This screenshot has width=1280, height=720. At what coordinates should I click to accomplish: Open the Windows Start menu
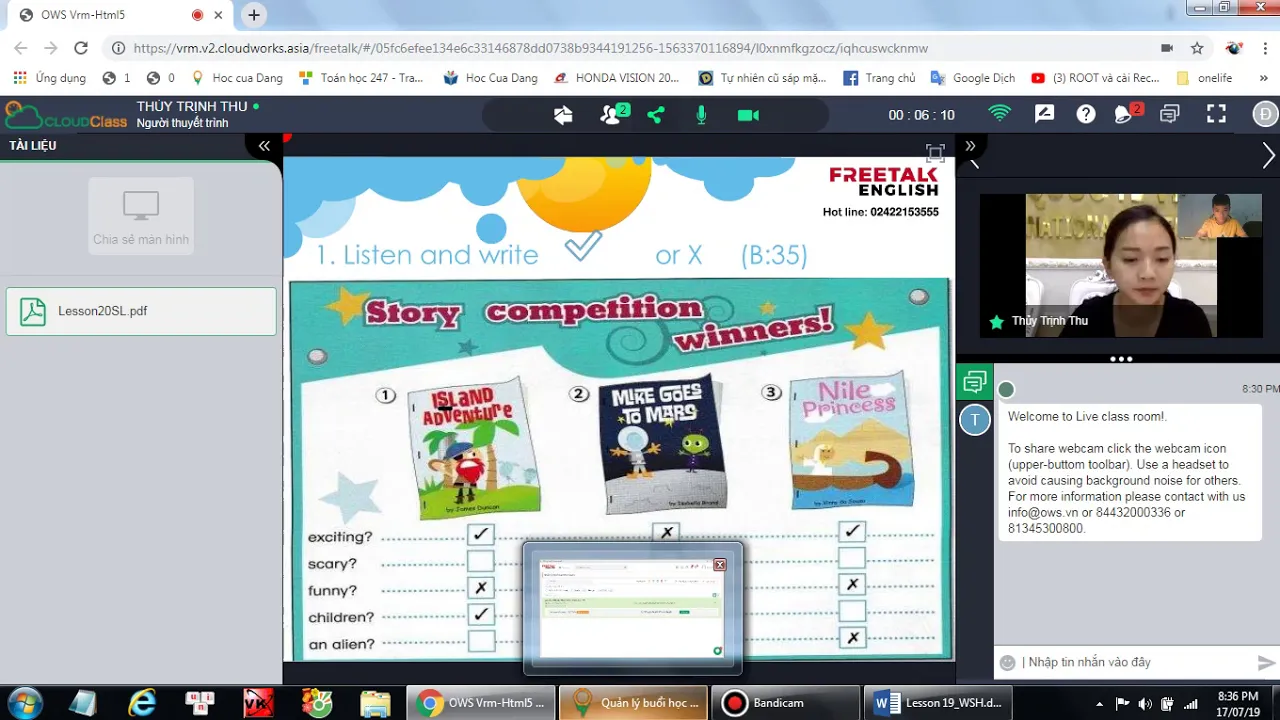24,702
